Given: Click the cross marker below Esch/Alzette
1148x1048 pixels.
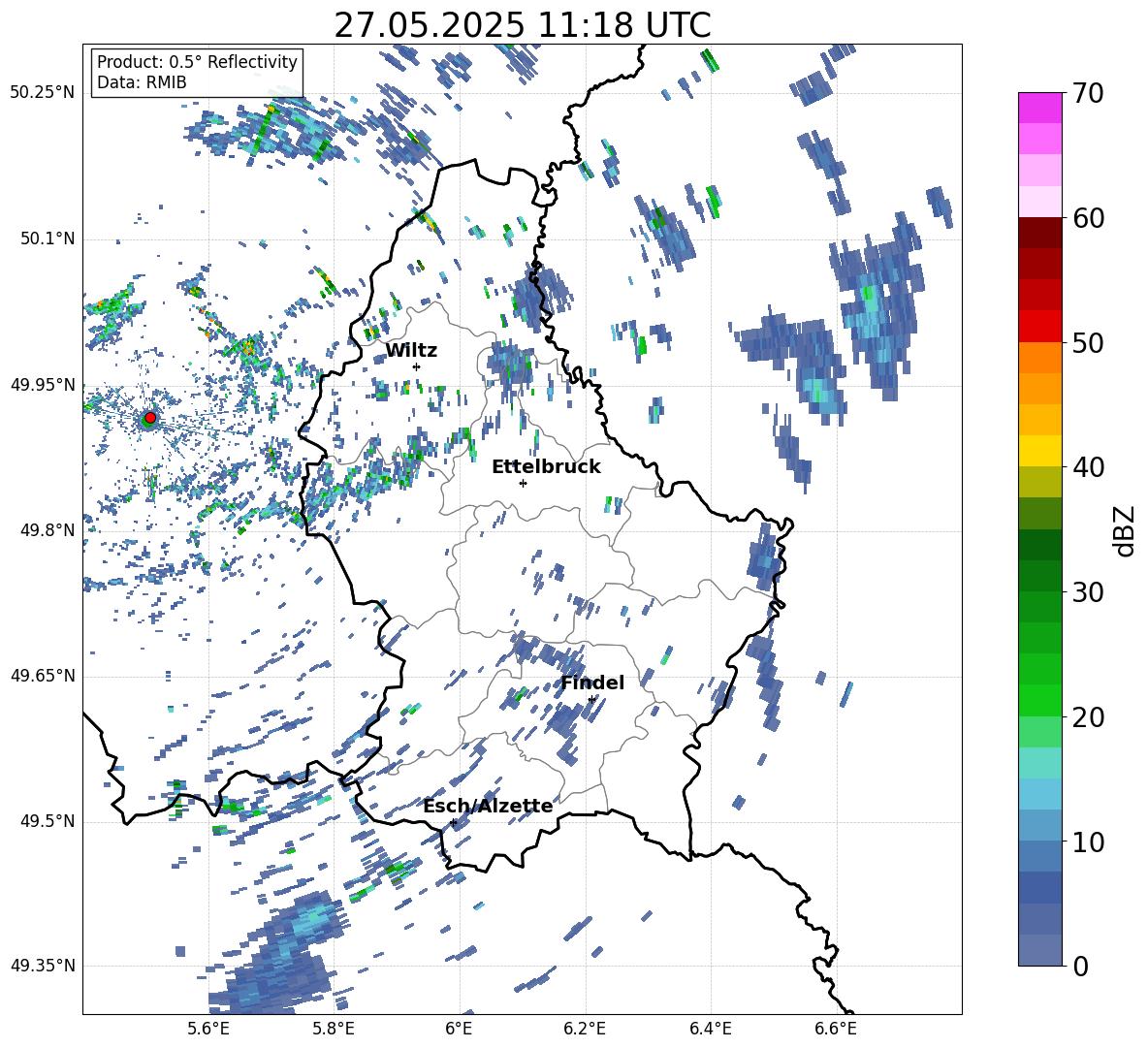Looking at the screenshot, I should 453,822.
